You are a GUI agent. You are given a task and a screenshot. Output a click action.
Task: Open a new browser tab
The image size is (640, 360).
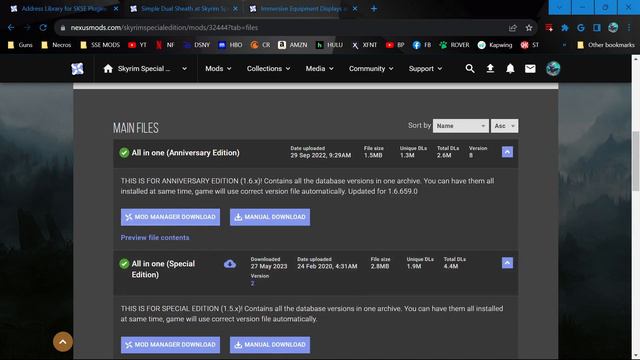(374, 9)
